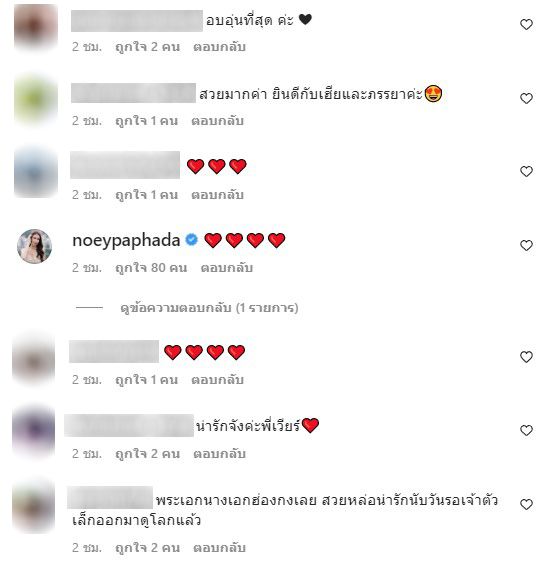This screenshot has width=544, height=563.
Task: Reply to "พระเอกนางเอกฮ่องกงเลย" comment
Action: click(x=219, y=548)
